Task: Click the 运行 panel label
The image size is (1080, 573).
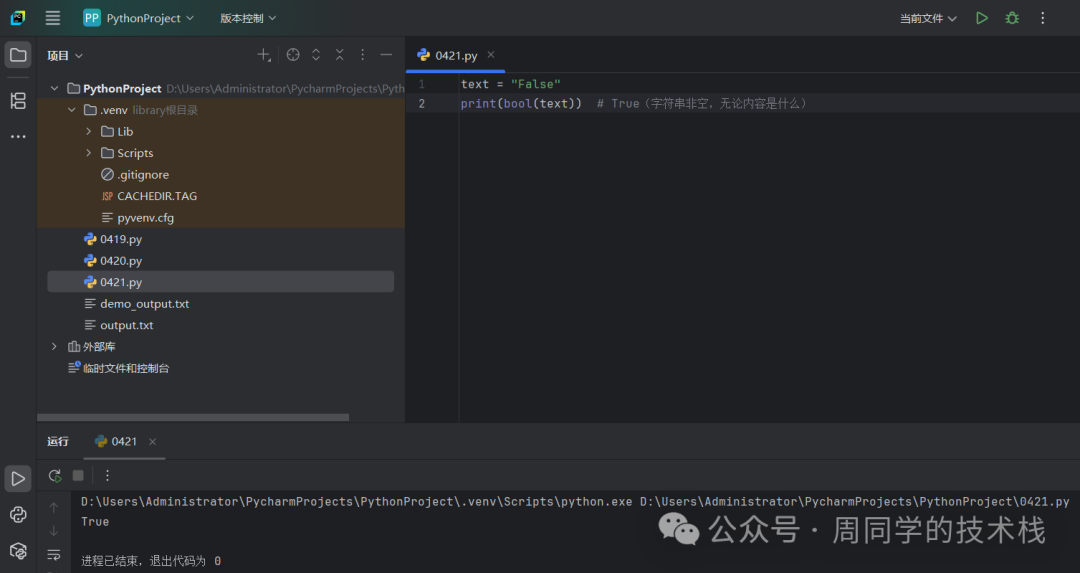Action: point(58,441)
